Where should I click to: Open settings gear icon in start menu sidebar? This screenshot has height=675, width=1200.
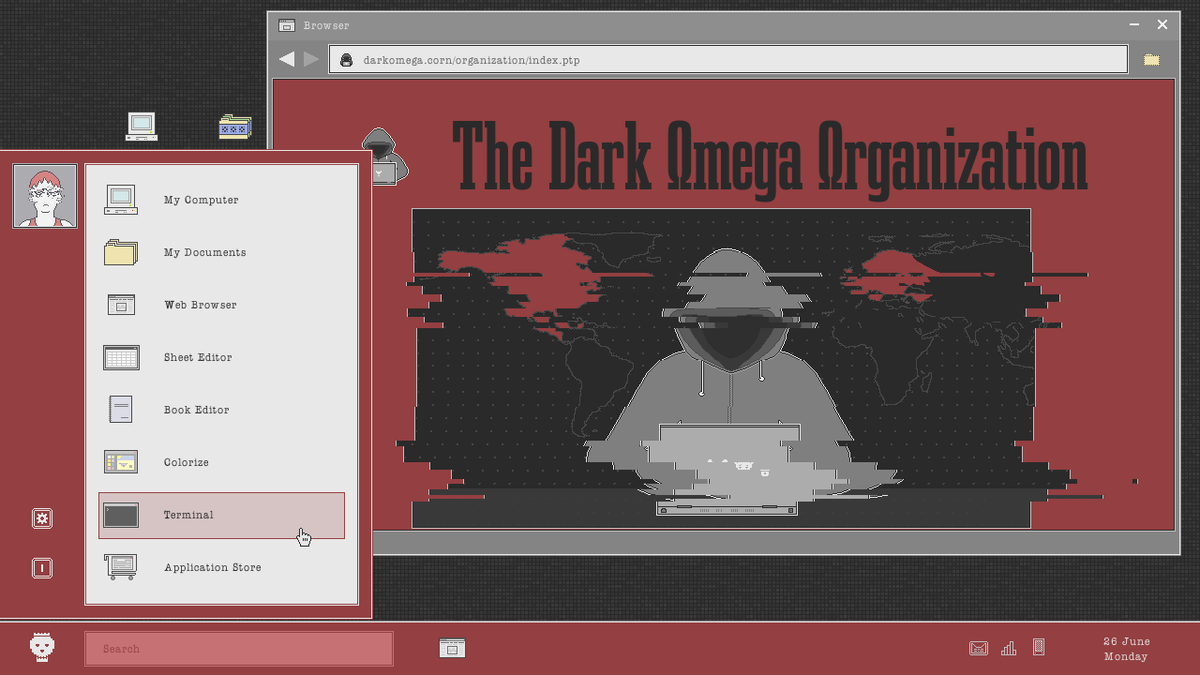pyautogui.click(x=42, y=518)
